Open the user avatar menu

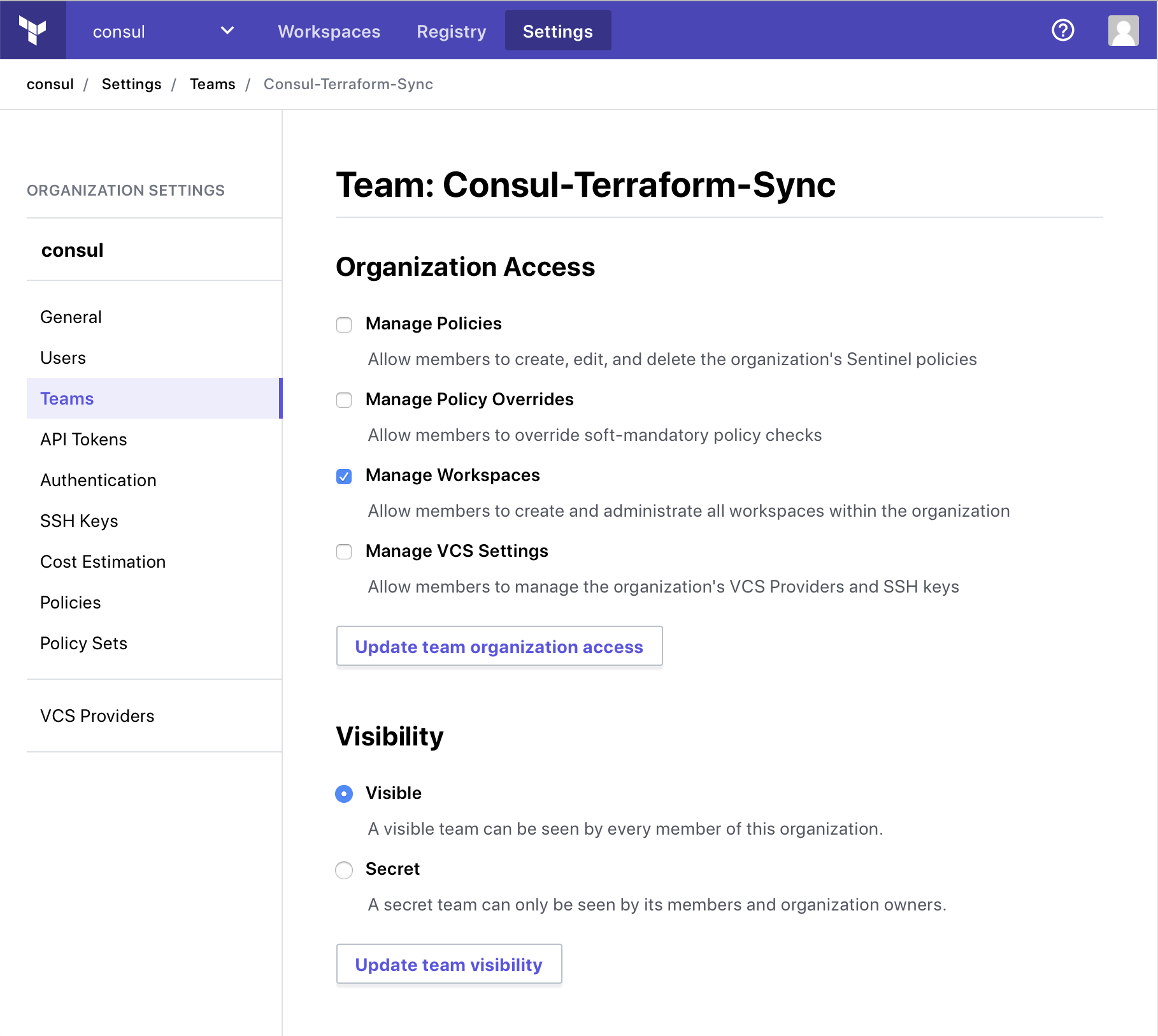click(1123, 31)
